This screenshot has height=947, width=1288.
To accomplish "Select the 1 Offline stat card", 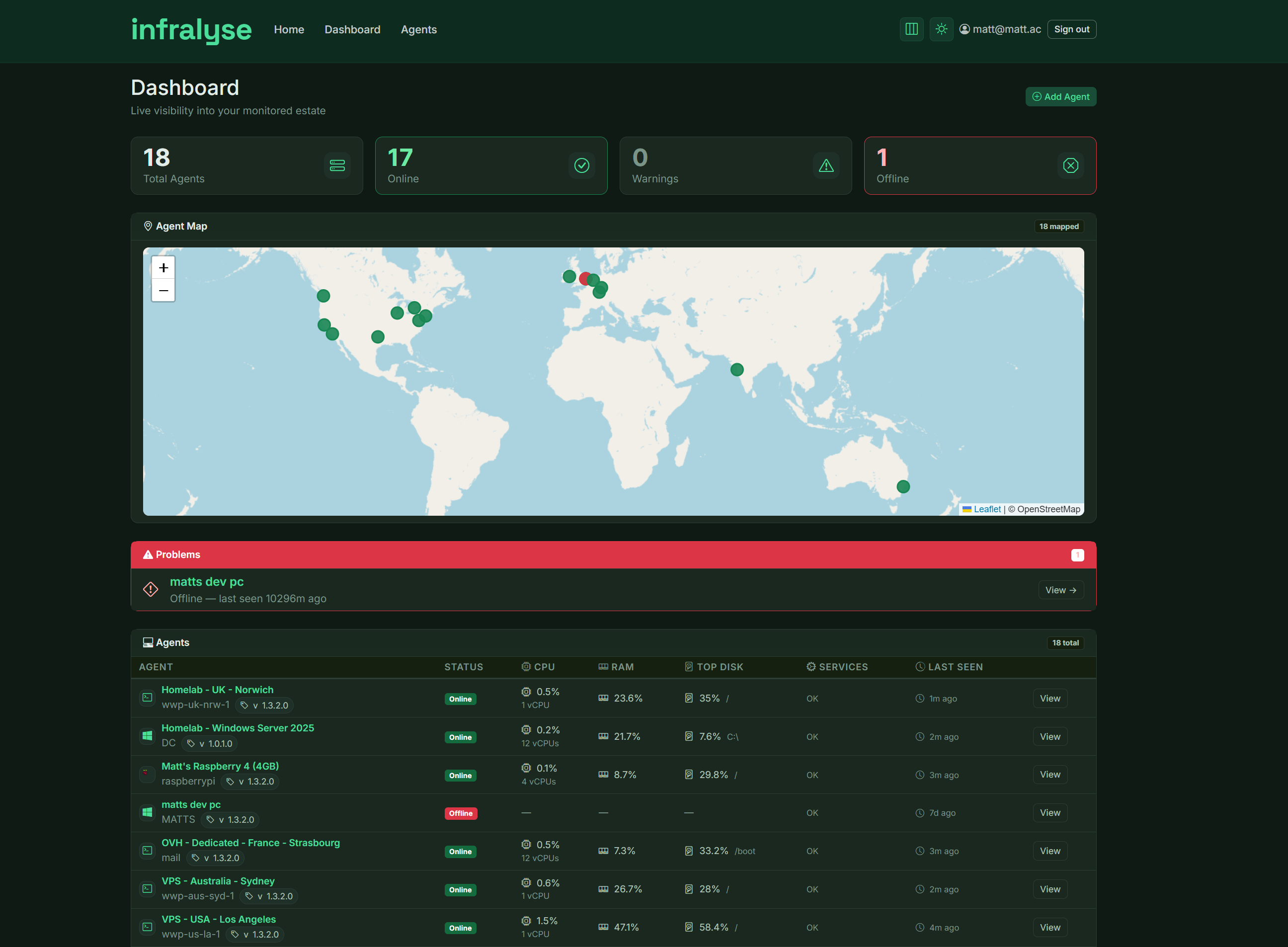I will pyautogui.click(x=979, y=165).
